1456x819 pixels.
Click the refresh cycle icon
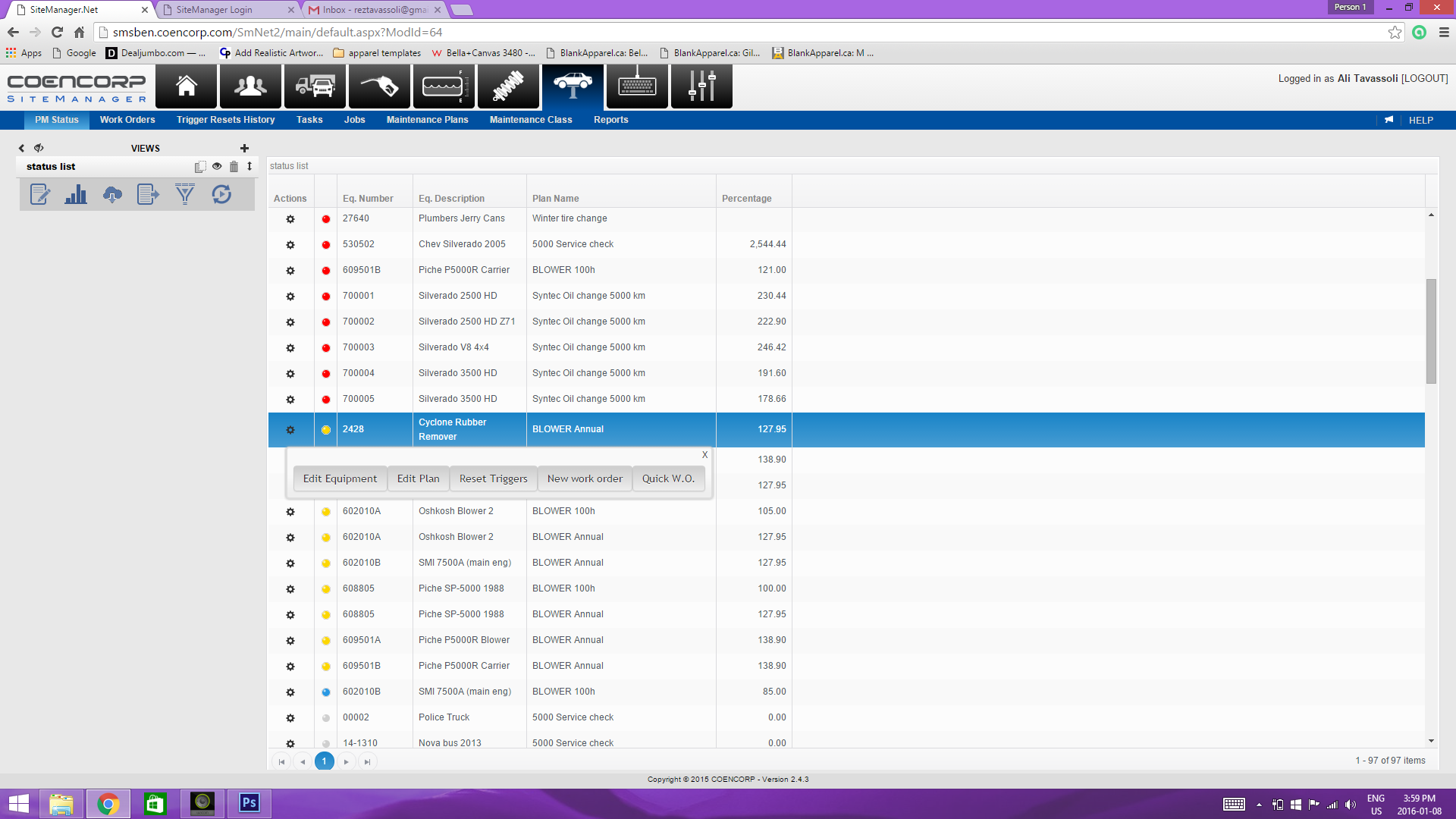[221, 195]
